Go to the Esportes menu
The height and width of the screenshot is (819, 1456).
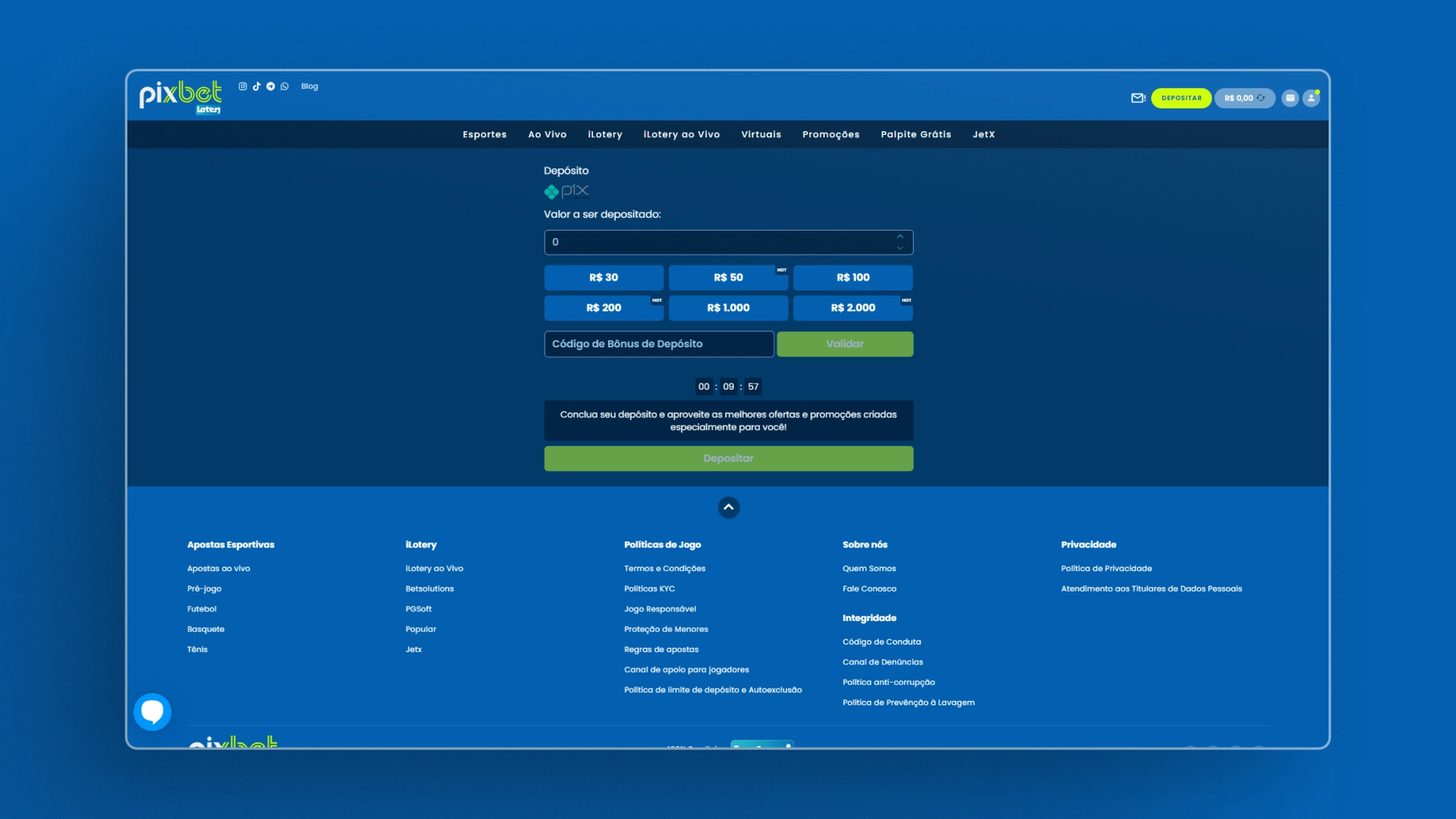click(485, 134)
